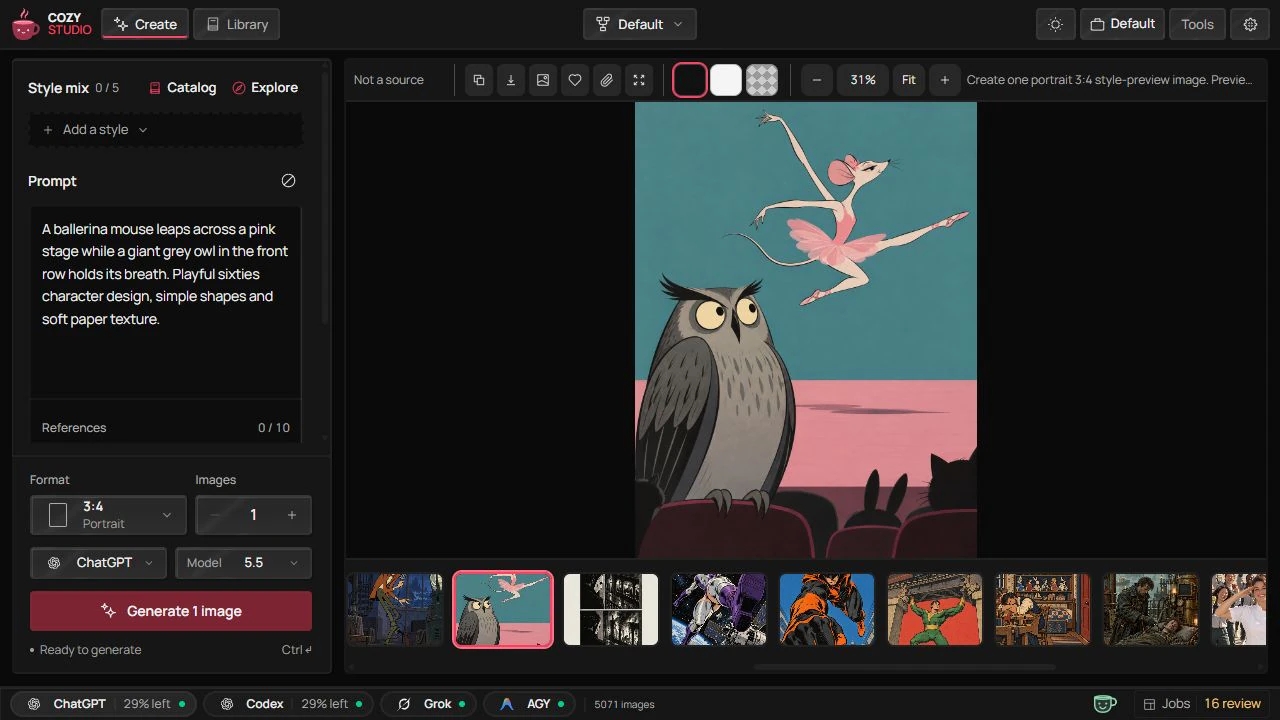Open the 3:4 Portrait format dropdown

tap(108, 515)
